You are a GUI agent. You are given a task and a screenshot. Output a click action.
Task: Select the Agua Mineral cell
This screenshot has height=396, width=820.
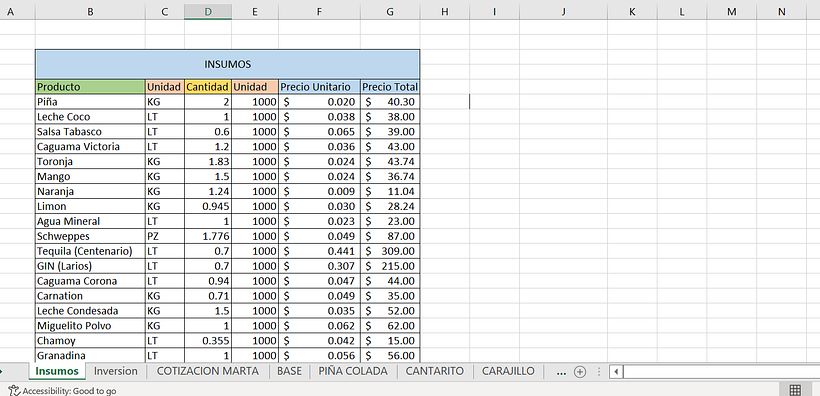click(90, 221)
